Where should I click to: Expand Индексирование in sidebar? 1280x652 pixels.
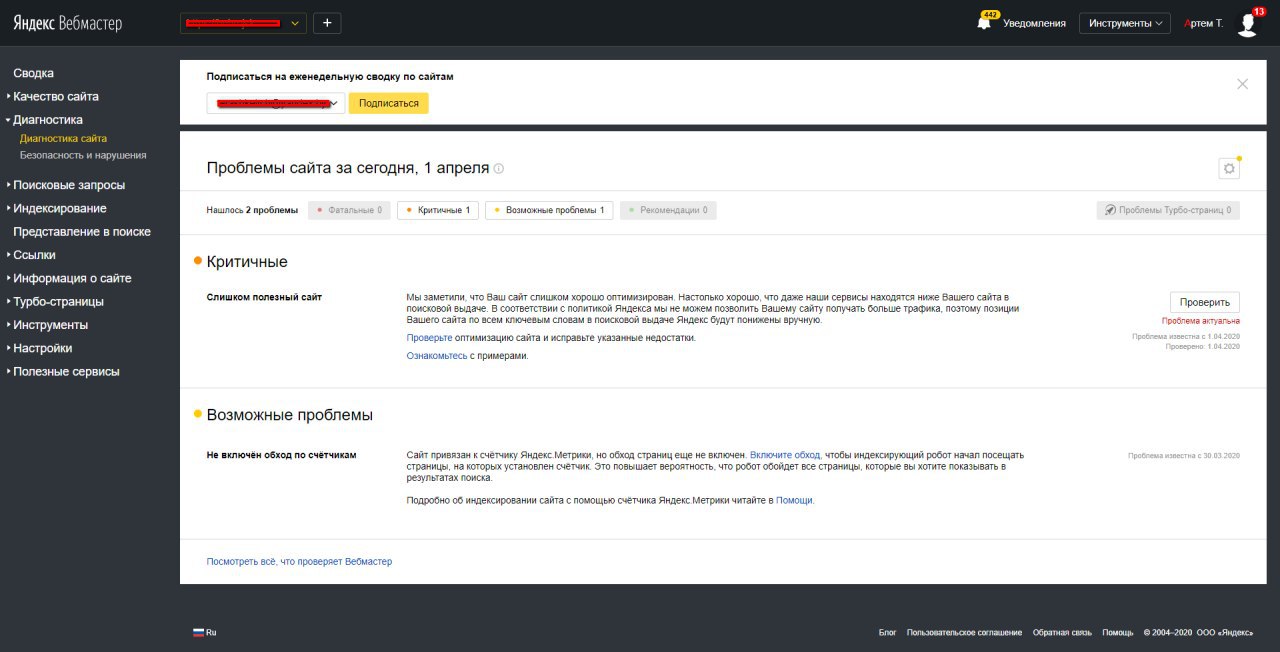click(59, 208)
